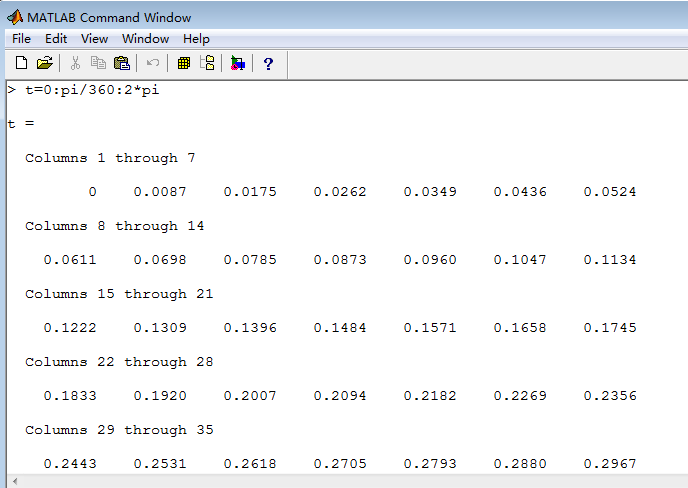Click the value 0.0873
This screenshot has width=688, height=488.
pyautogui.click(x=340, y=260)
